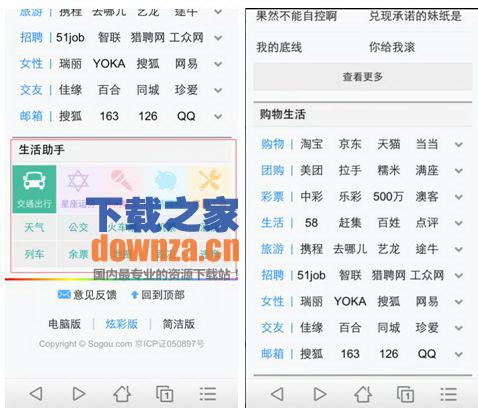Tap the forward arrow in left phone toolbar
This screenshot has width=478, height=411.
coord(79,394)
